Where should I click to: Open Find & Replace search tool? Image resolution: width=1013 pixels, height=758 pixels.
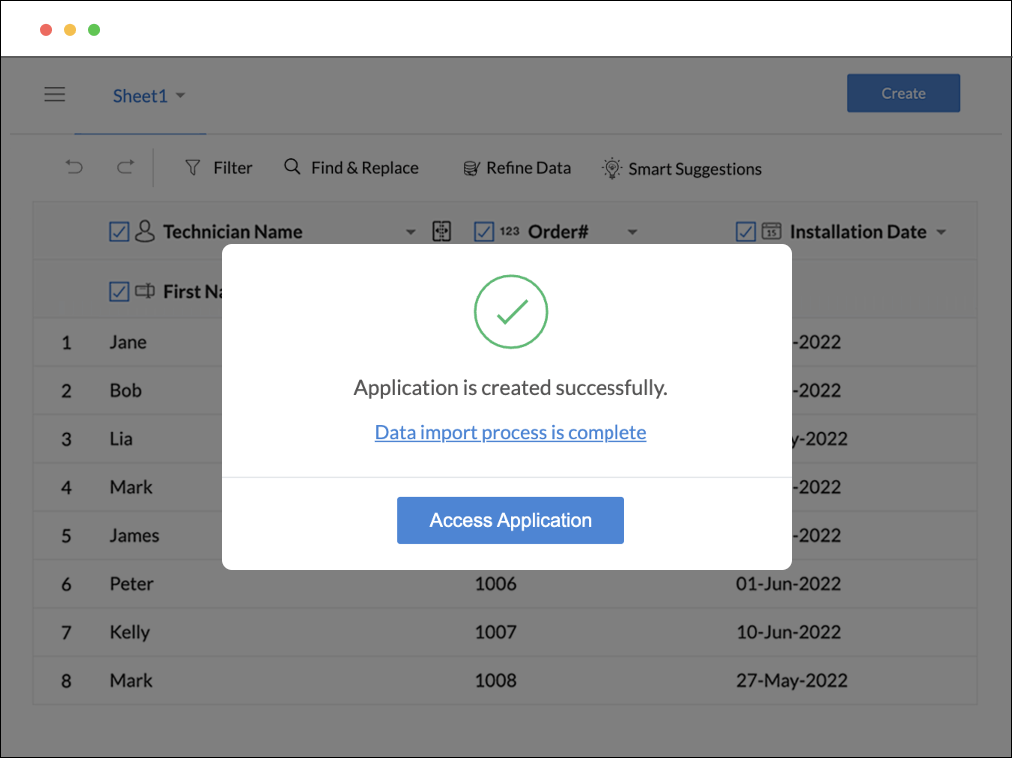pyautogui.click(x=351, y=168)
